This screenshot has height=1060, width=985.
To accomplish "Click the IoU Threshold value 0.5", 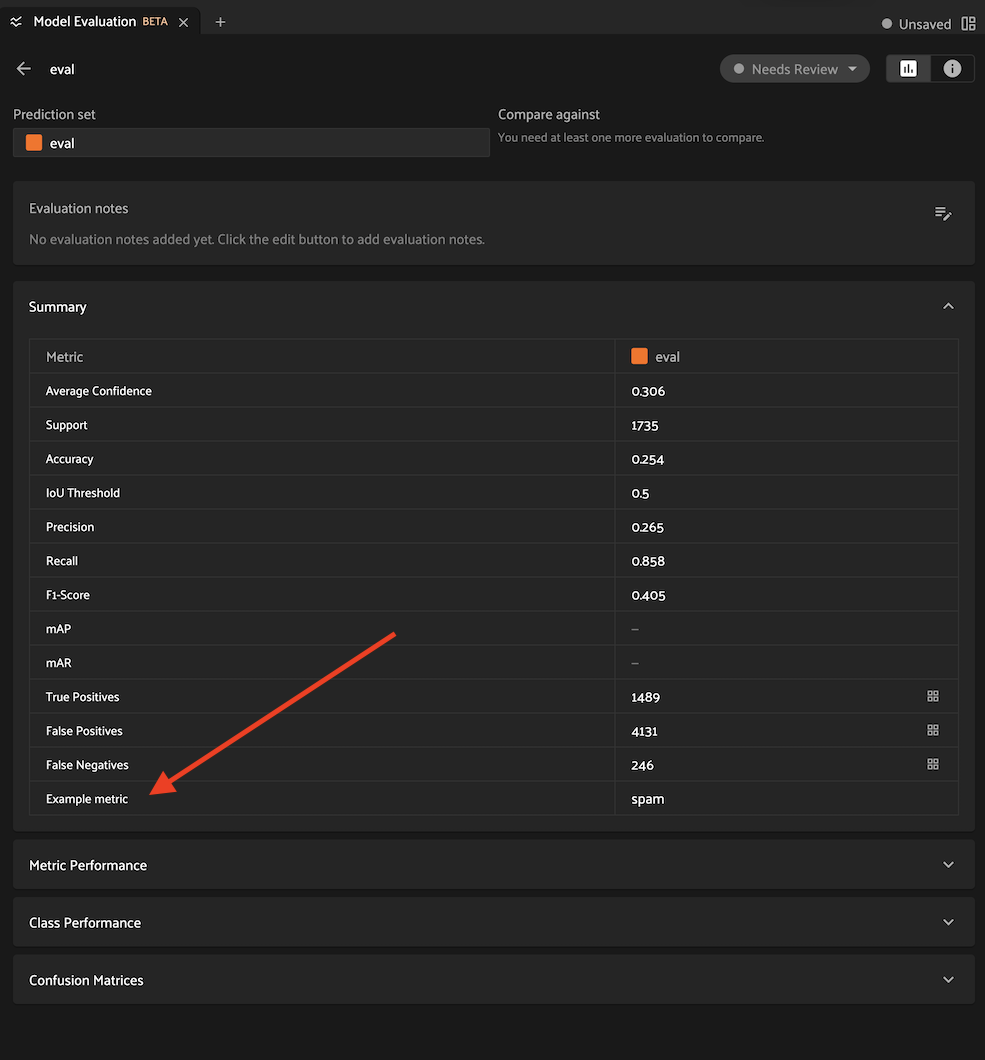I will click(640, 493).
